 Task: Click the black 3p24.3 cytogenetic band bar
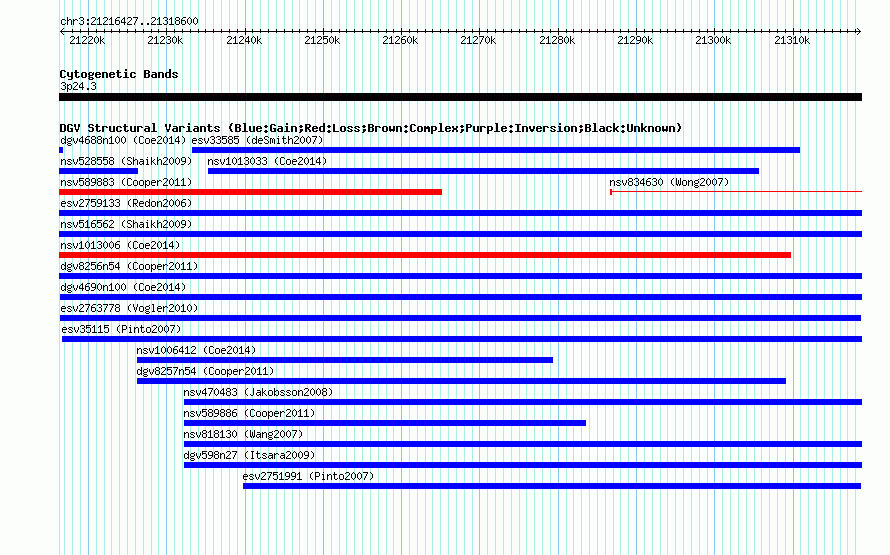460,97
